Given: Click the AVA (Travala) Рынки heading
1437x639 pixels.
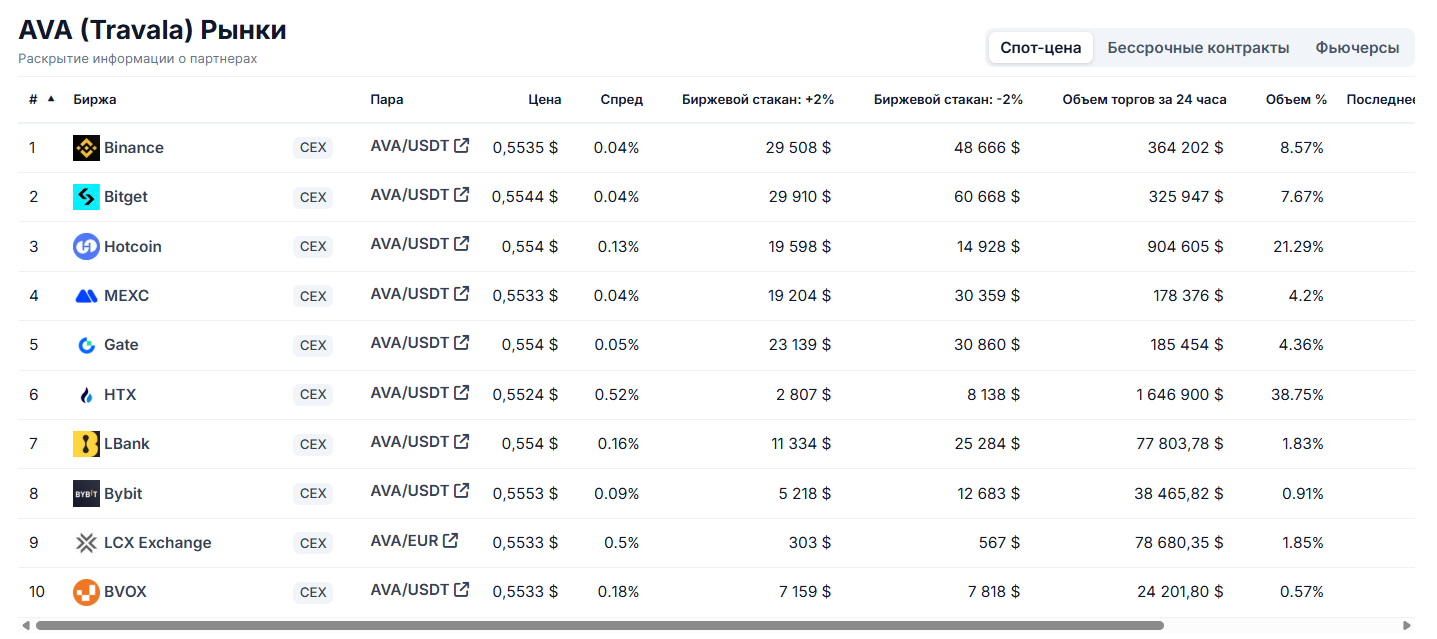Looking at the screenshot, I should (x=152, y=30).
